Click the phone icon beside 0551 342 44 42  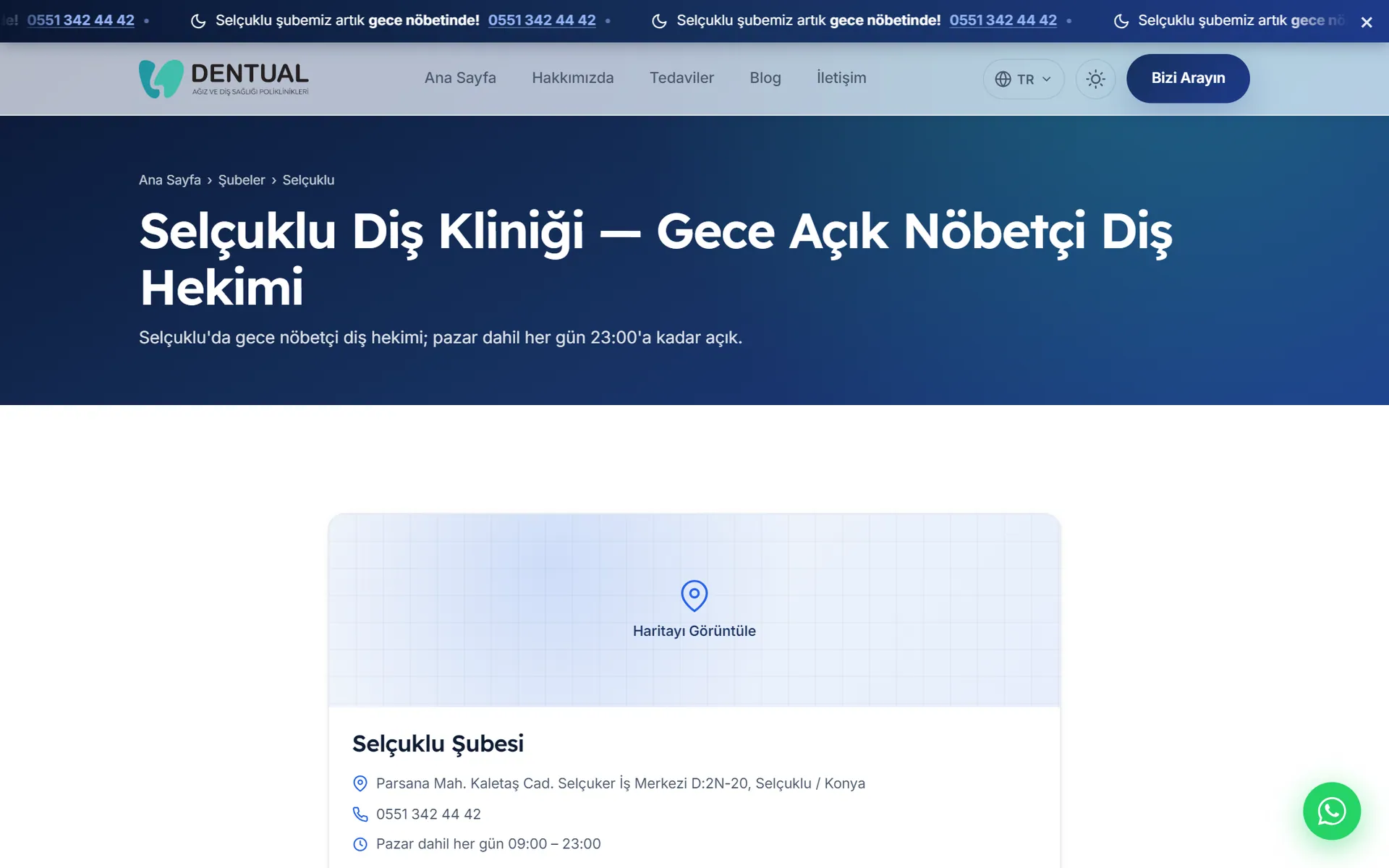pyautogui.click(x=360, y=814)
